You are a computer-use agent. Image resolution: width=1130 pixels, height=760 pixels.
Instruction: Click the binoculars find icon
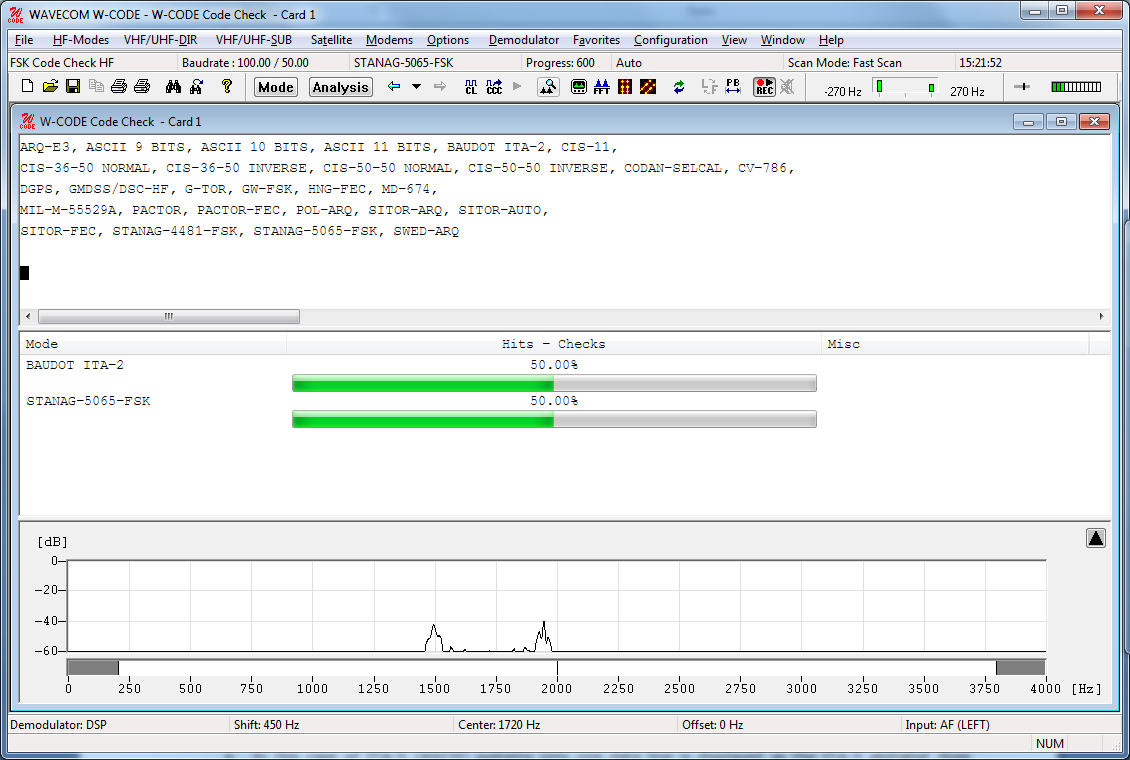[173, 86]
